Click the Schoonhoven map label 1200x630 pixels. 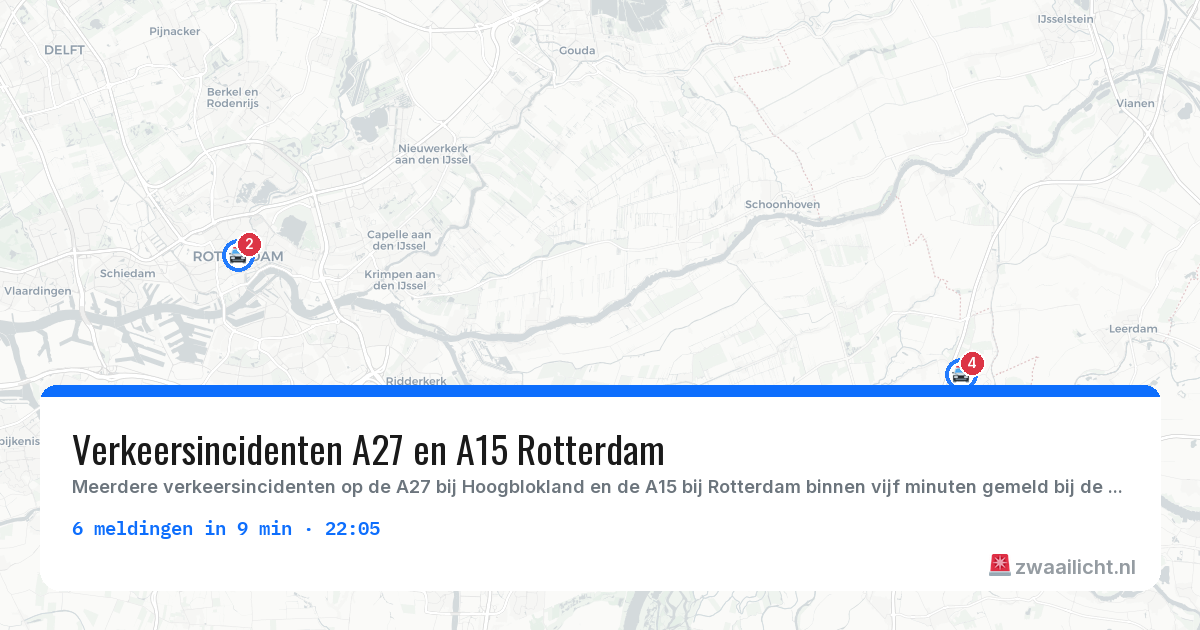click(x=782, y=204)
